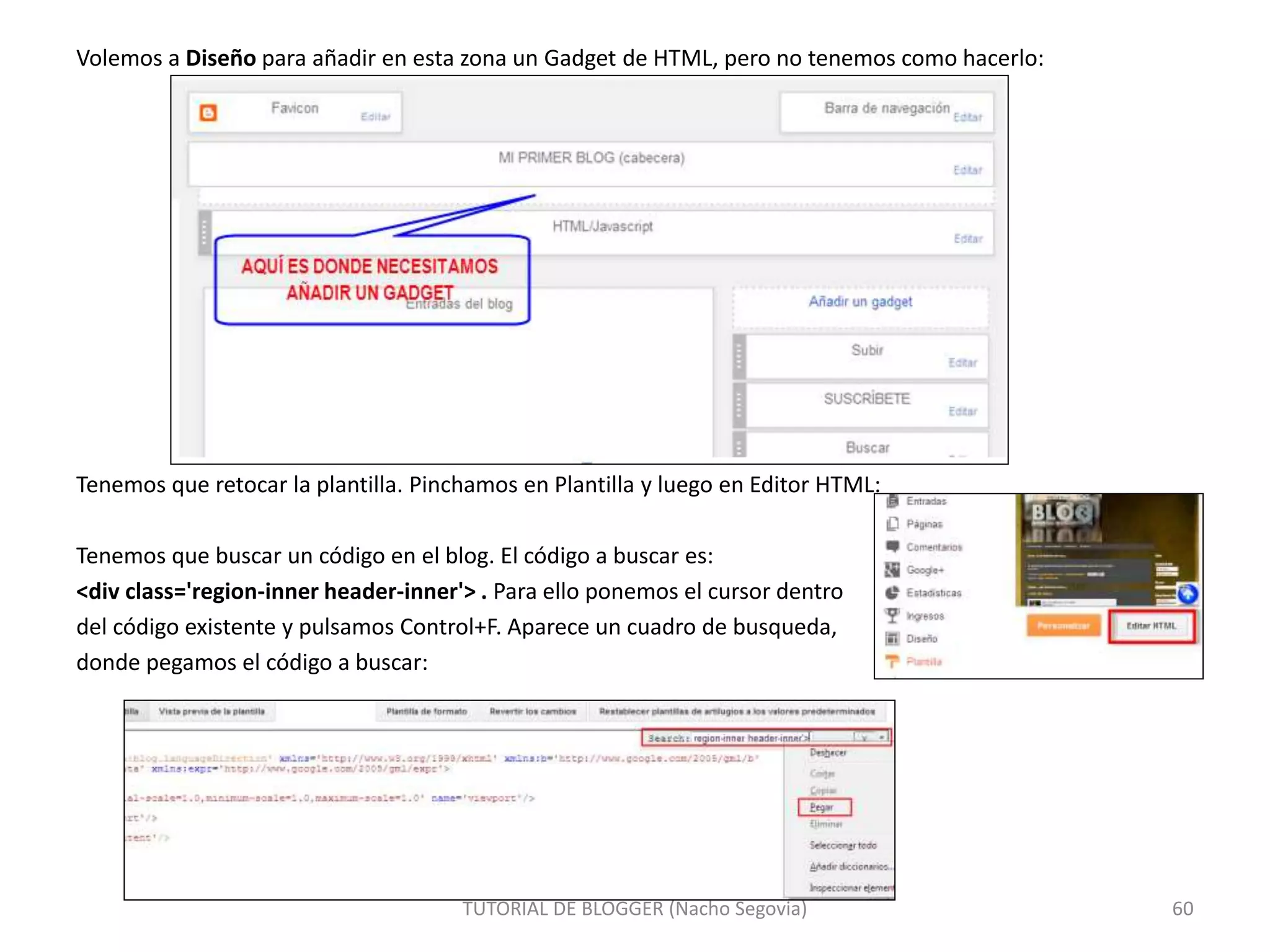The height and width of the screenshot is (952, 1270).
Task: Click the Google+ sidebar icon
Action: click(x=892, y=570)
